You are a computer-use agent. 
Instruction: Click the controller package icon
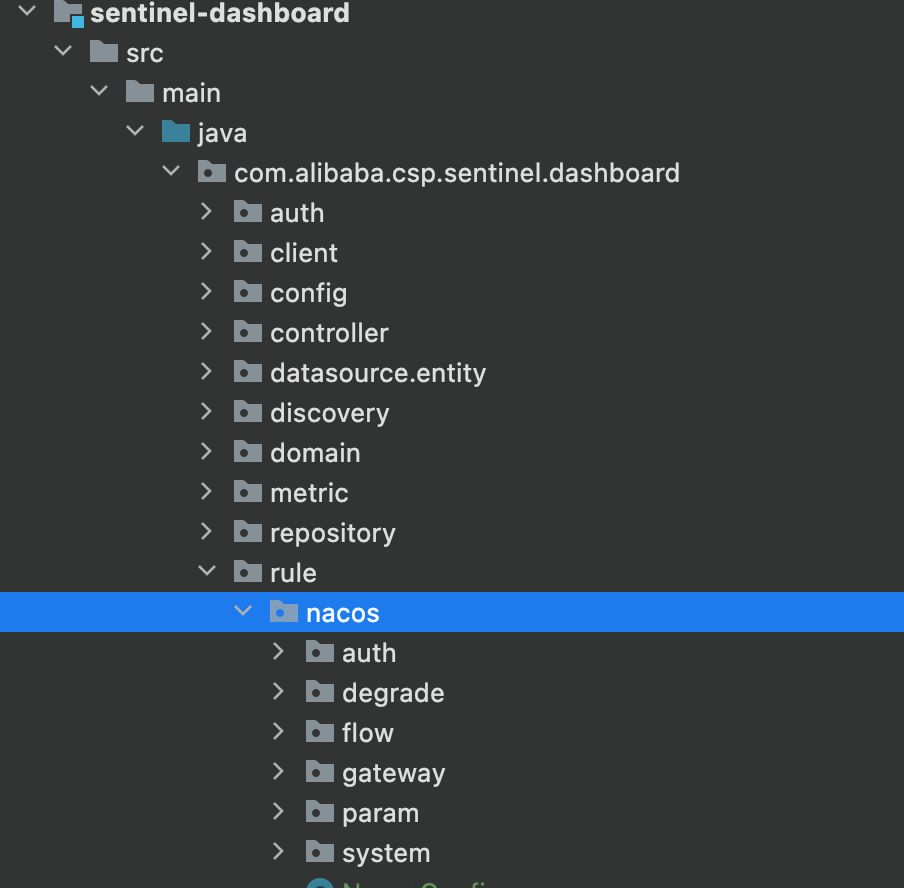(x=248, y=332)
